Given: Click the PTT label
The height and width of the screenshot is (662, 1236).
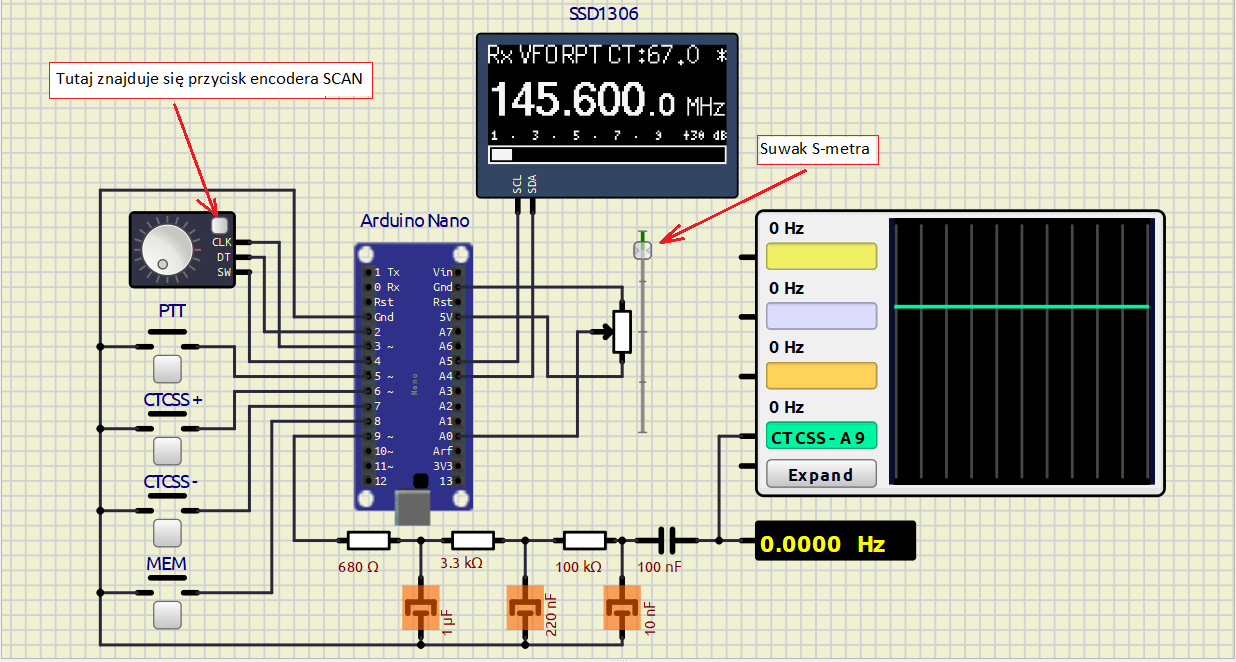Looking at the screenshot, I should [171, 312].
